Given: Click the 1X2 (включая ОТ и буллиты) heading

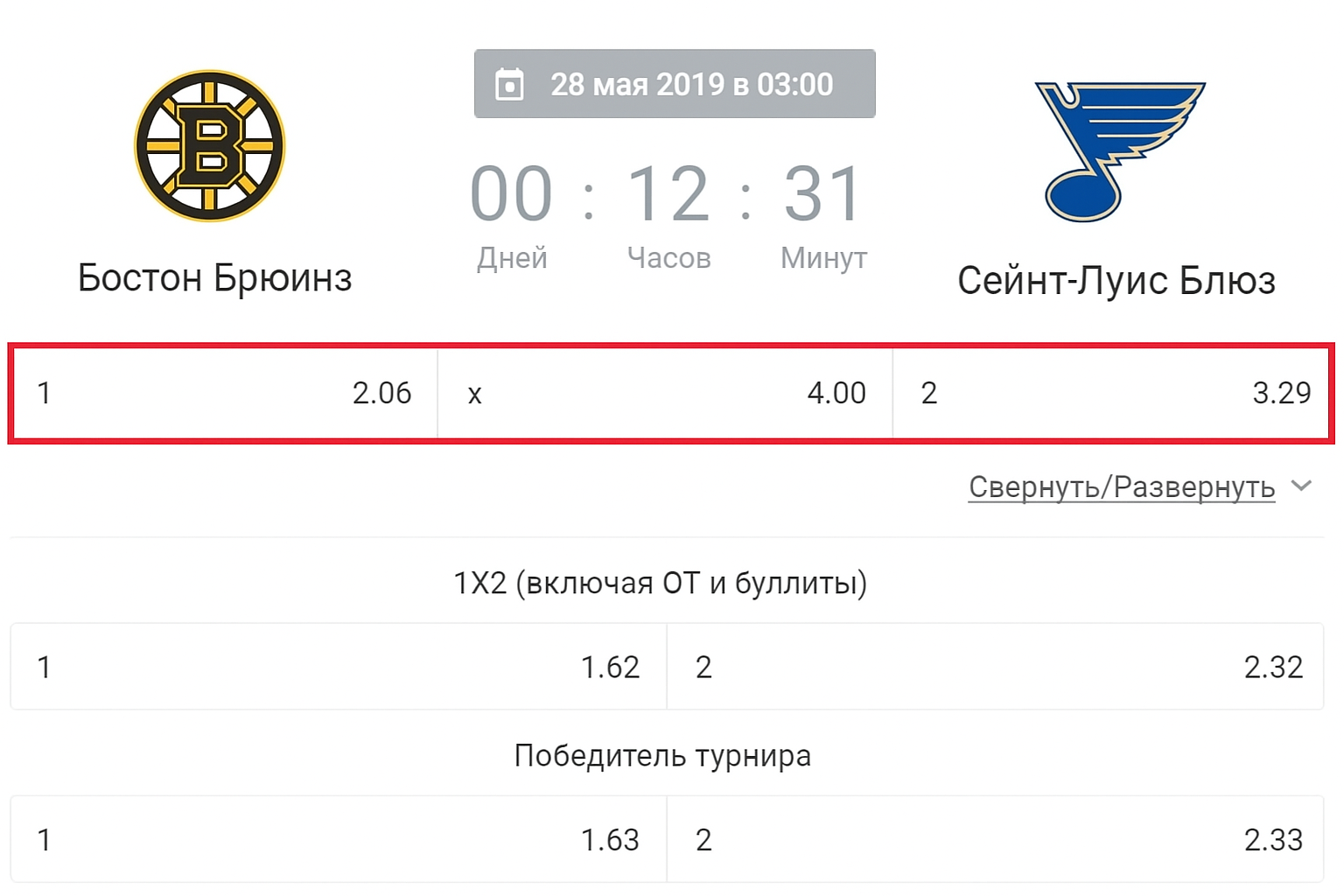Looking at the screenshot, I should pyautogui.click(x=661, y=583).
